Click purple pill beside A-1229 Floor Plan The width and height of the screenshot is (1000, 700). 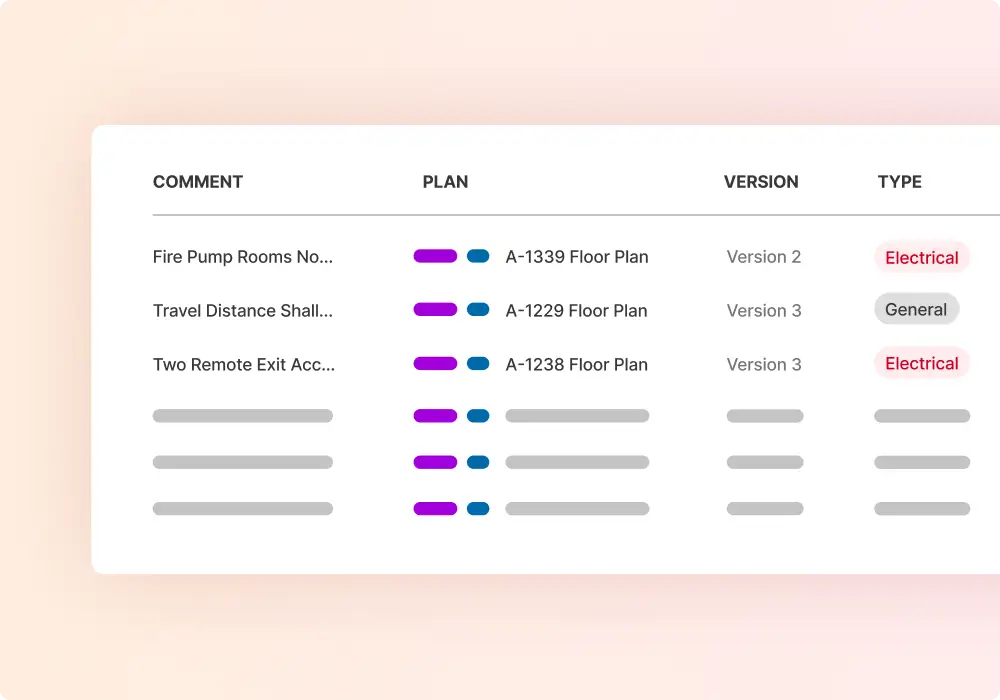435,310
